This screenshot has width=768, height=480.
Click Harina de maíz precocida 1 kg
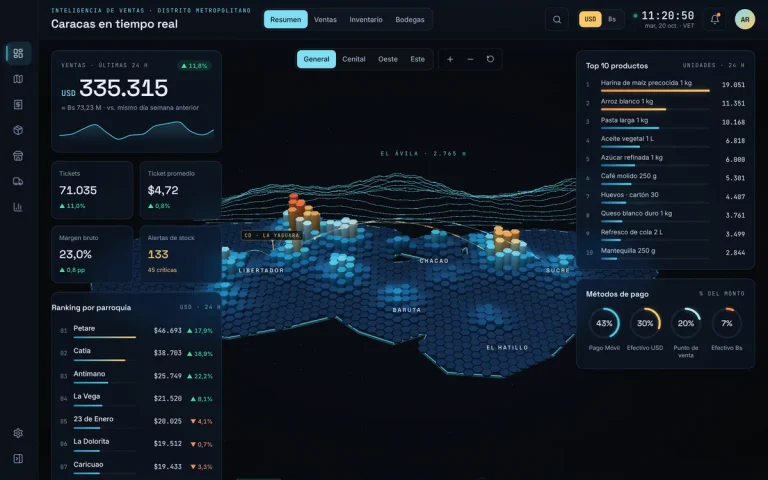[665, 85]
